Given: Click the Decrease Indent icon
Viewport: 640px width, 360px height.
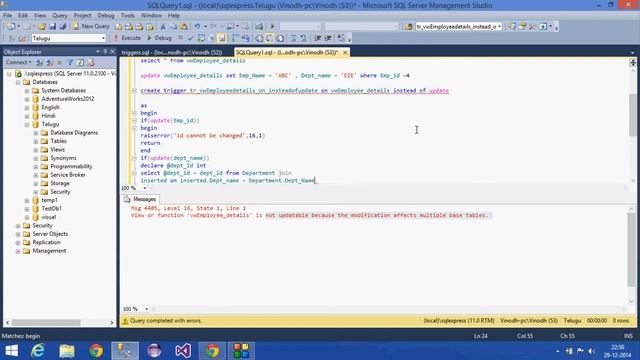Looking at the screenshot, I should click(317, 38).
